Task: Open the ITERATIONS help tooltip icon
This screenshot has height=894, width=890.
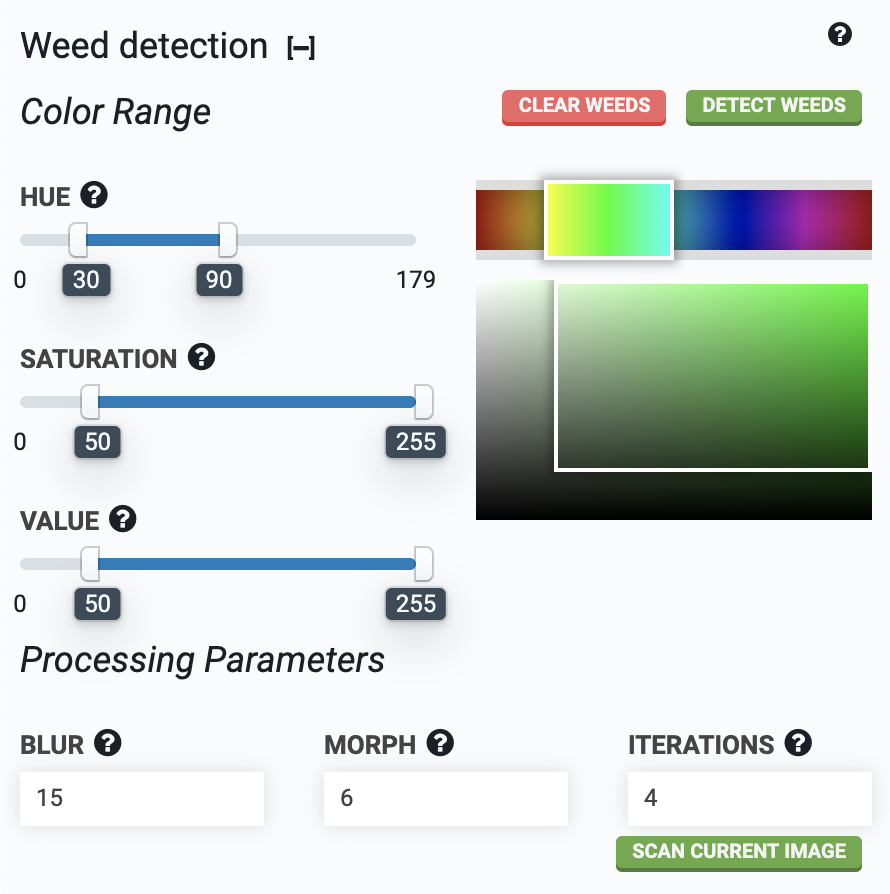Action: pyautogui.click(x=798, y=743)
